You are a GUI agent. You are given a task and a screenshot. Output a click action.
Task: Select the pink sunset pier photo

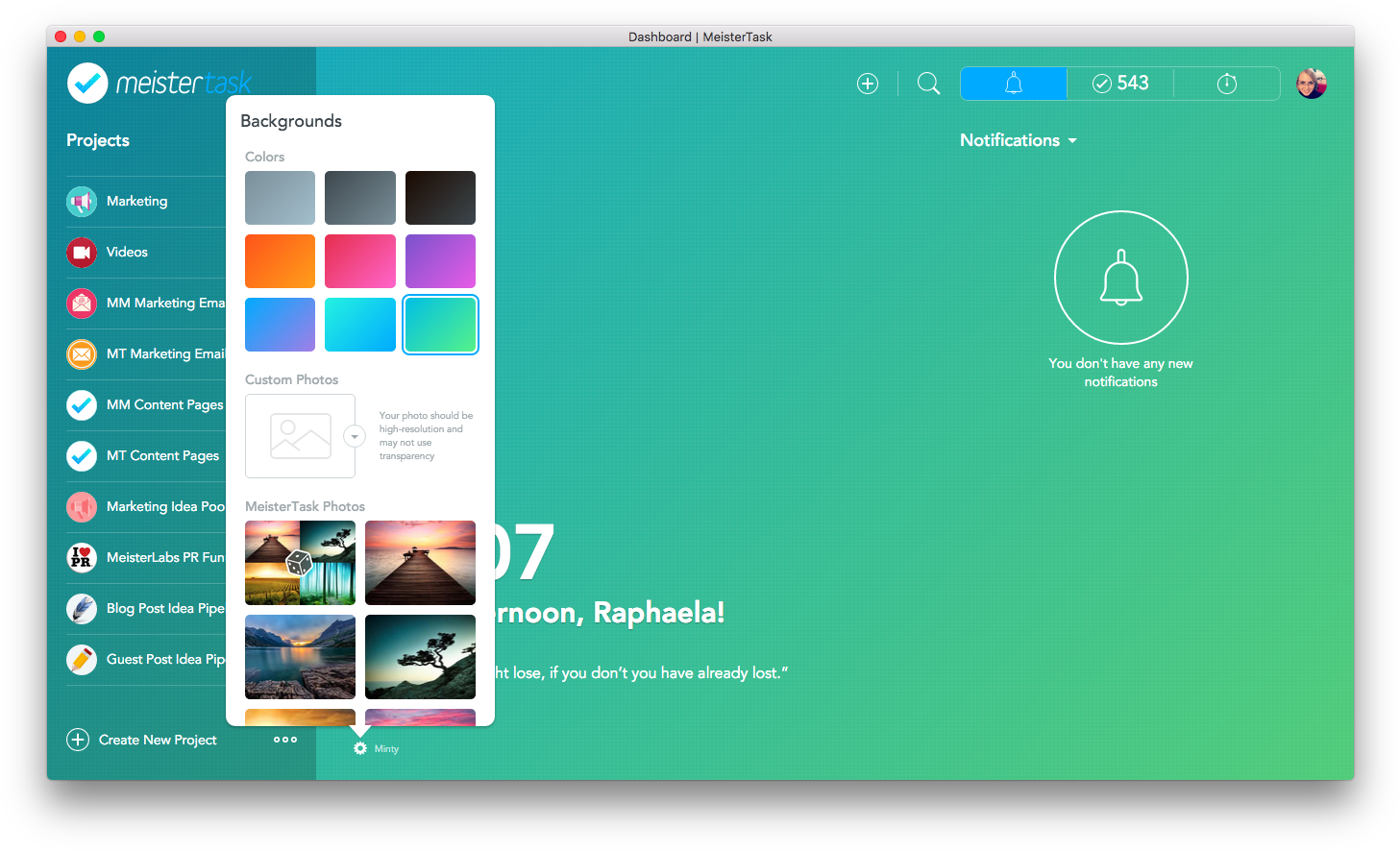[420, 563]
